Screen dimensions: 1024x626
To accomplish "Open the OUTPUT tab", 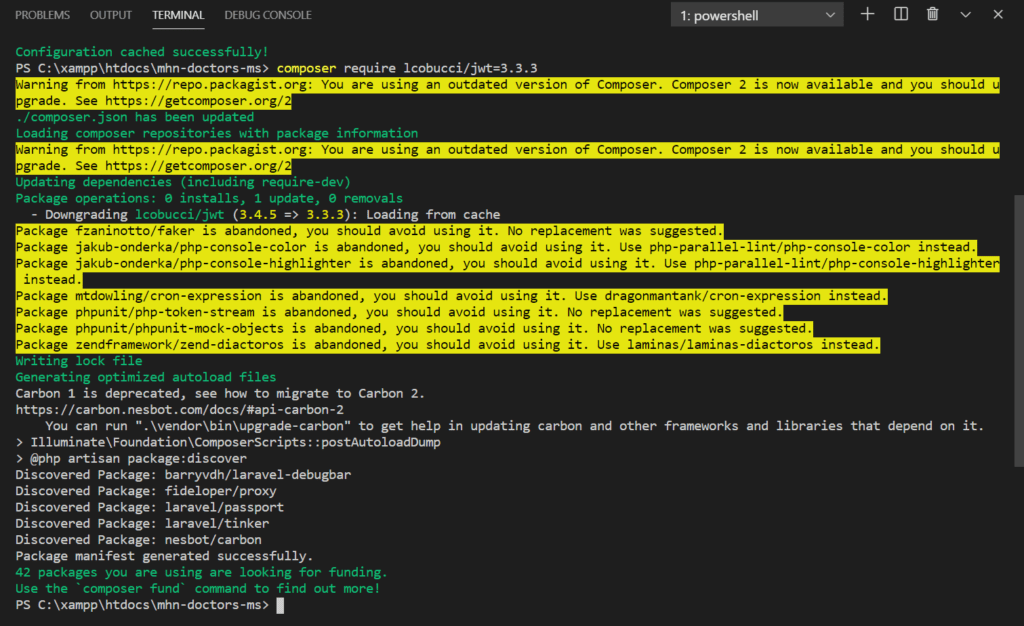I will [x=110, y=14].
